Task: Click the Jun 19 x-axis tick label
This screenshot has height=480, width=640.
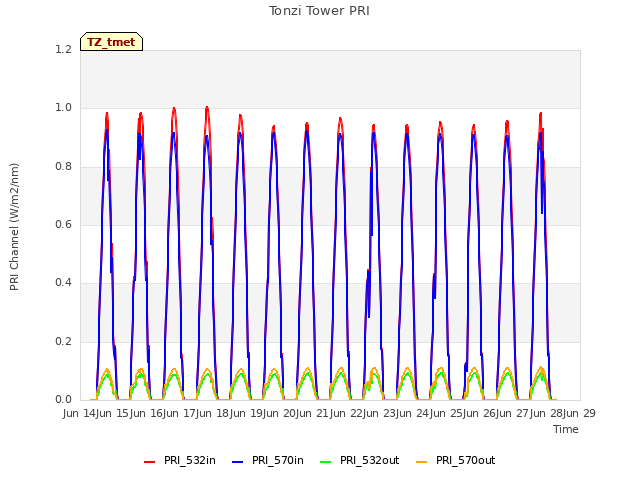Action: pos(247,413)
